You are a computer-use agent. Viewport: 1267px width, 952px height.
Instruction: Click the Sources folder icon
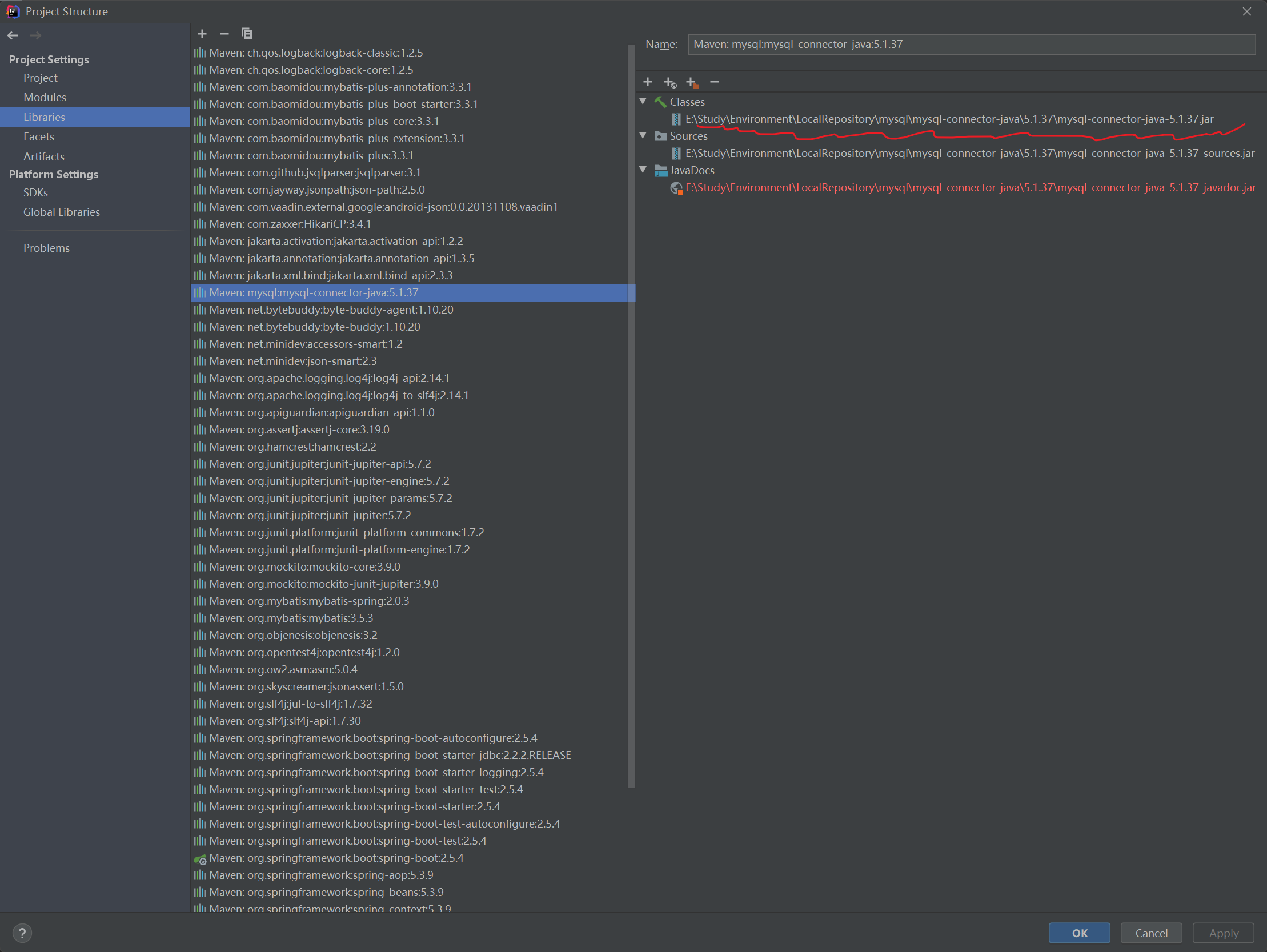pos(660,136)
